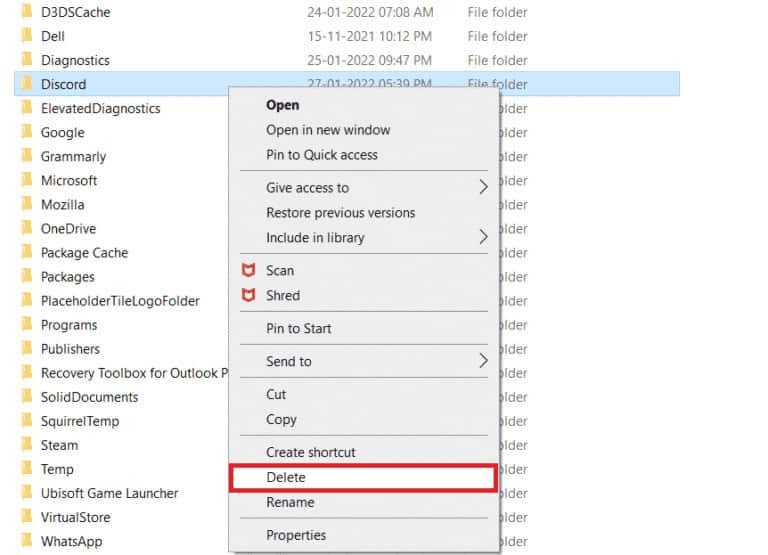This screenshot has width=768, height=555.
Task: Select the ElevatedDiagnostics folder name
Action: click(101, 108)
